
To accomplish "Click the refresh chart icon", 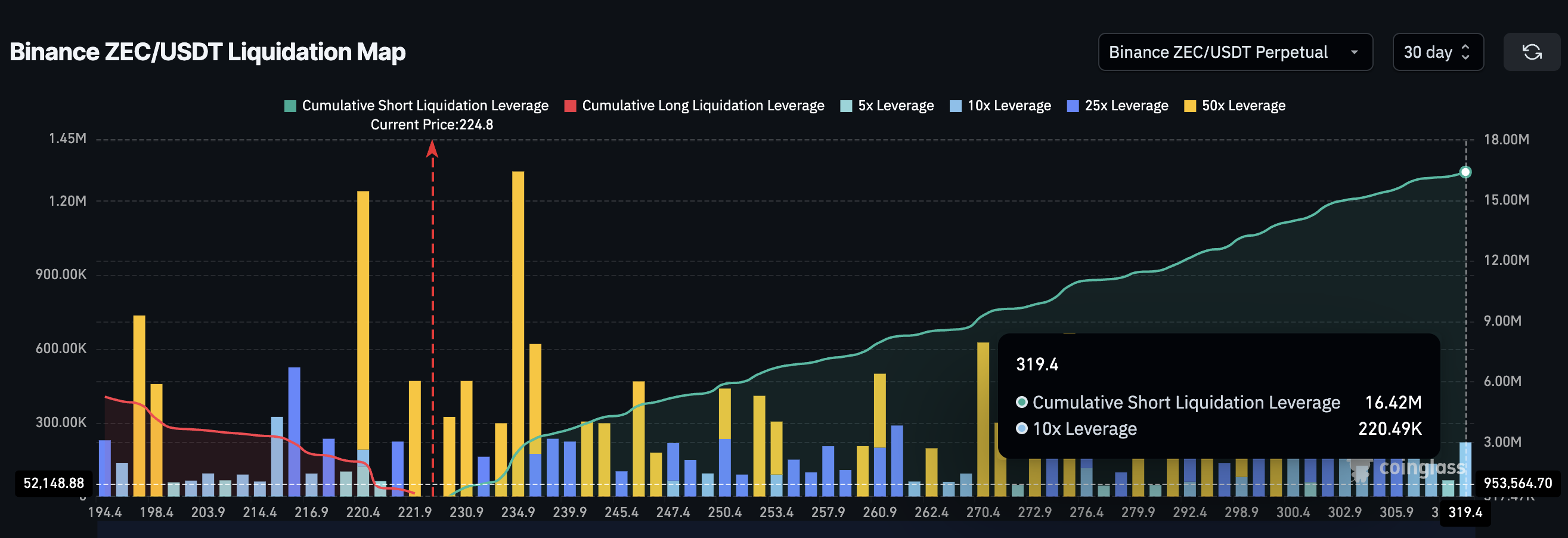I will tap(1532, 52).
